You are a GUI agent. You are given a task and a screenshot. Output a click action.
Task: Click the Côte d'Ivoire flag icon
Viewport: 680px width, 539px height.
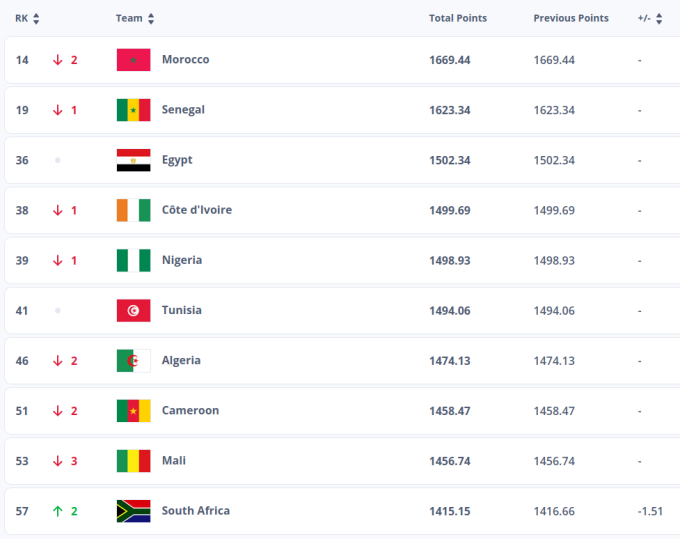tap(133, 210)
